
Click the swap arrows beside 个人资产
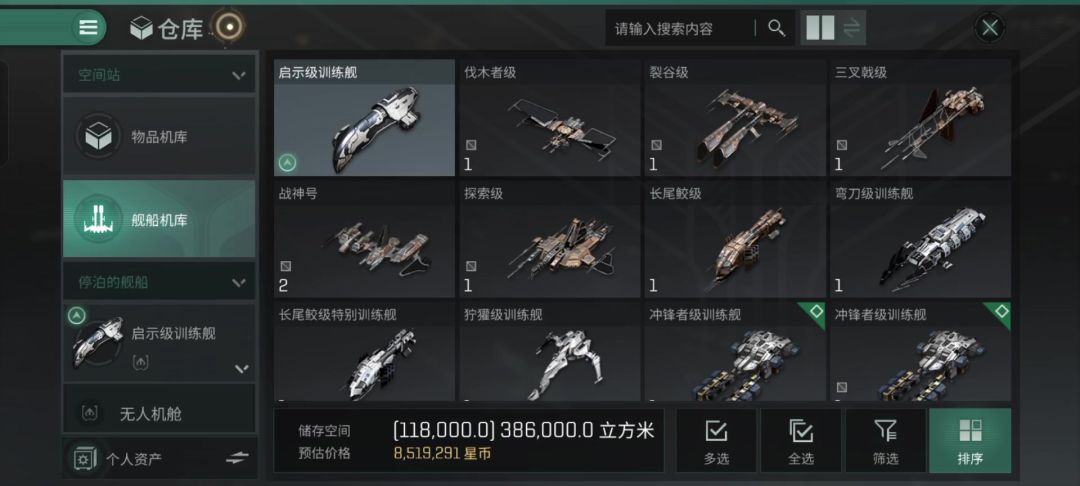coord(237,458)
